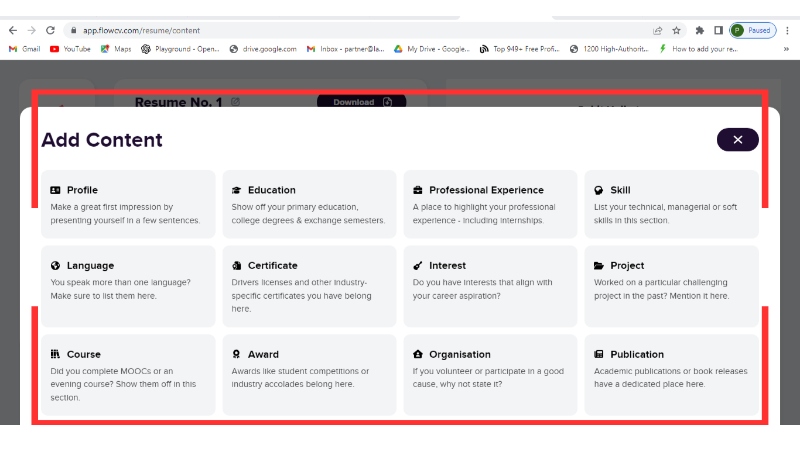Image resolution: width=800 pixels, height=449 pixels.
Task: Open the Chrome extensions puzzle icon
Action: [x=699, y=30]
